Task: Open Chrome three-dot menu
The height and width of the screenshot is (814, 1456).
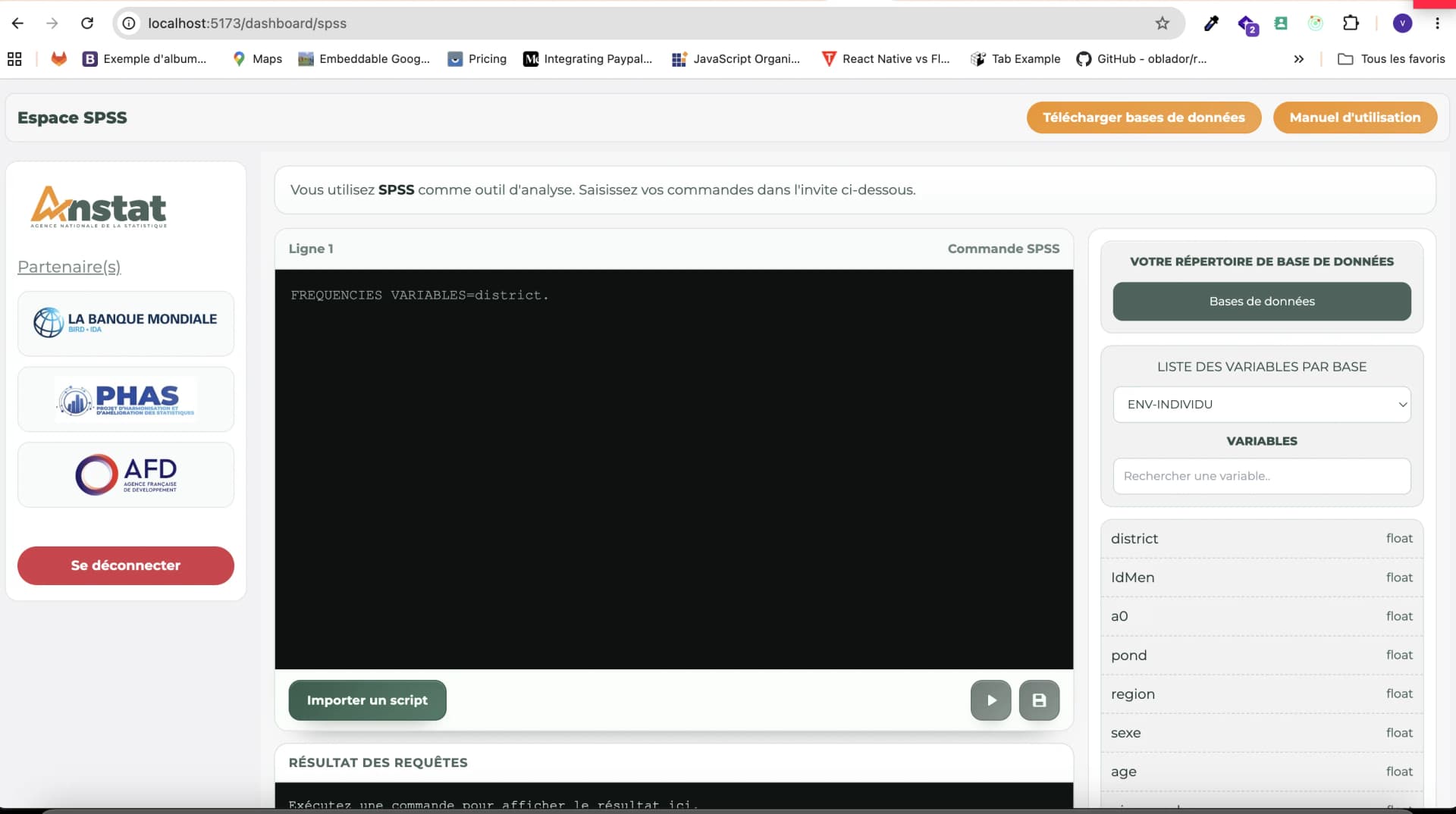Action: [1437, 23]
